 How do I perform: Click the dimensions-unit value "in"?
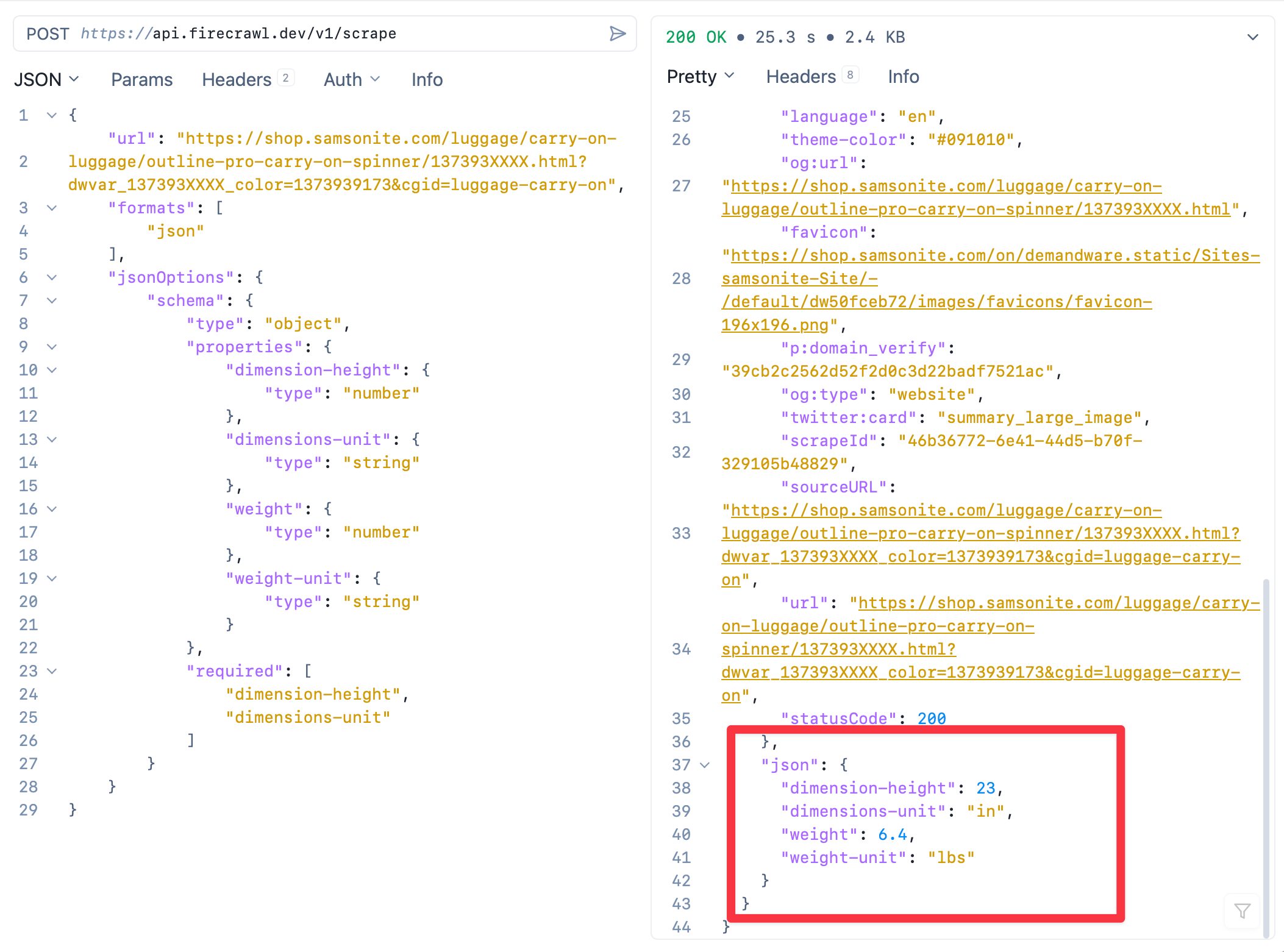pos(986,811)
